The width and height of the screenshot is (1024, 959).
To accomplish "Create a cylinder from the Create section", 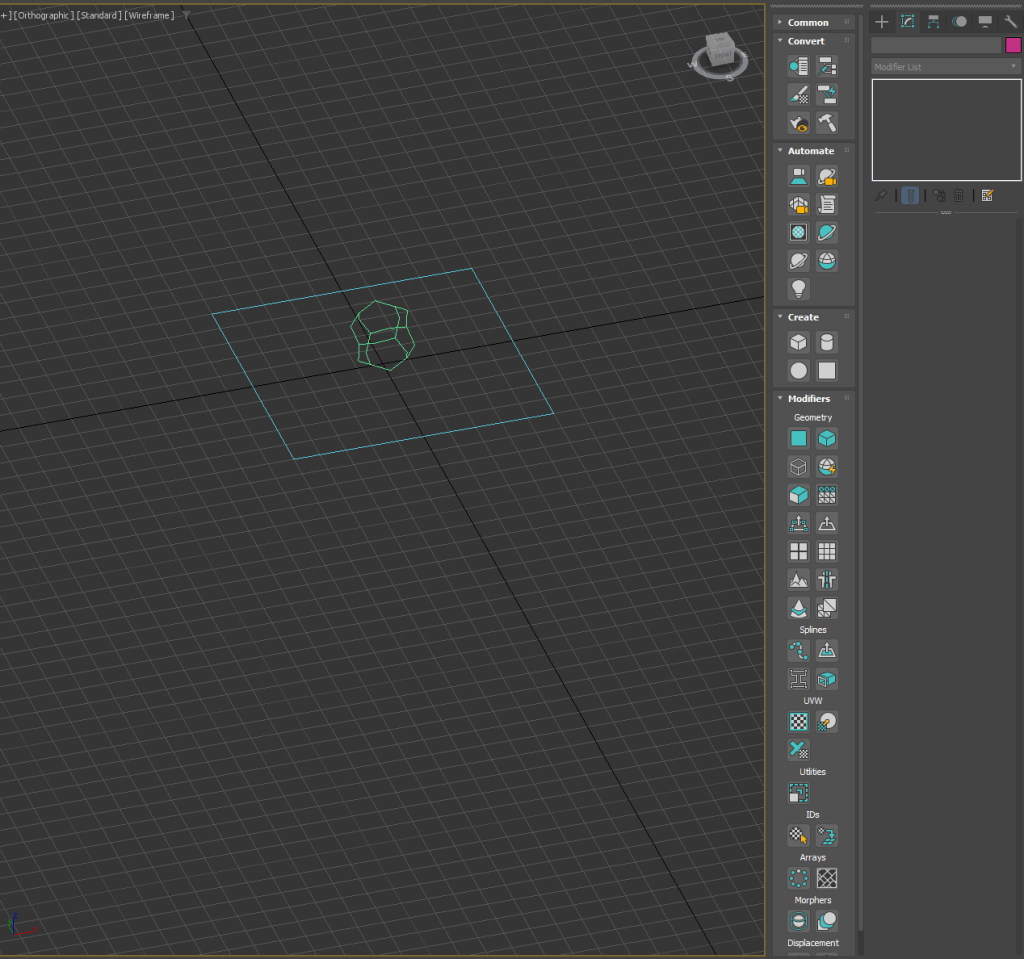I will point(827,342).
